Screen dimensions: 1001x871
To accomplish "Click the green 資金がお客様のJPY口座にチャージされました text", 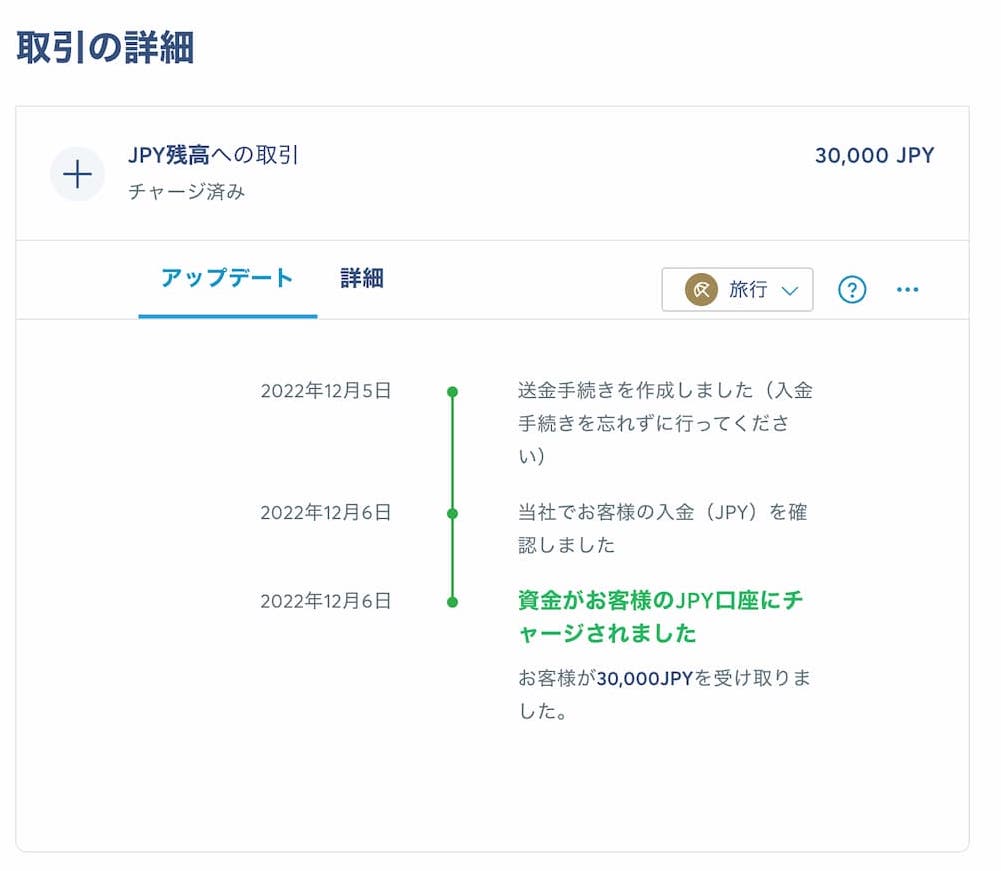I will coord(660,617).
